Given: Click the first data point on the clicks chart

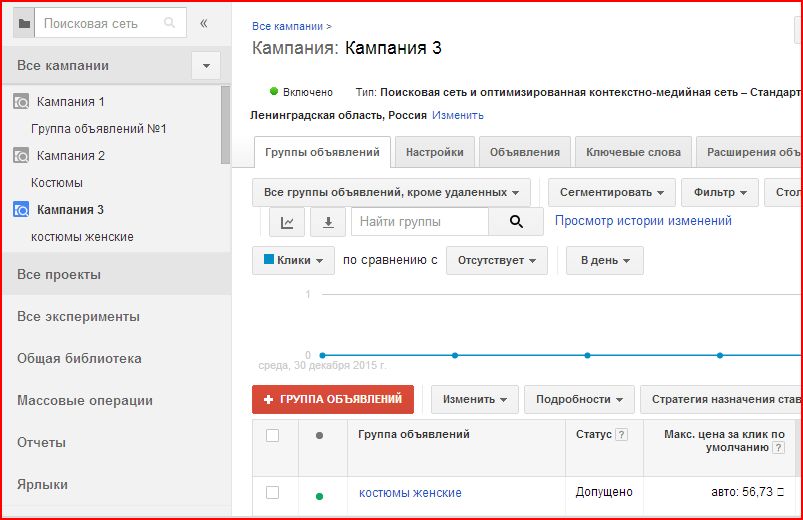Looking at the screenshot, I should [322, 355].
